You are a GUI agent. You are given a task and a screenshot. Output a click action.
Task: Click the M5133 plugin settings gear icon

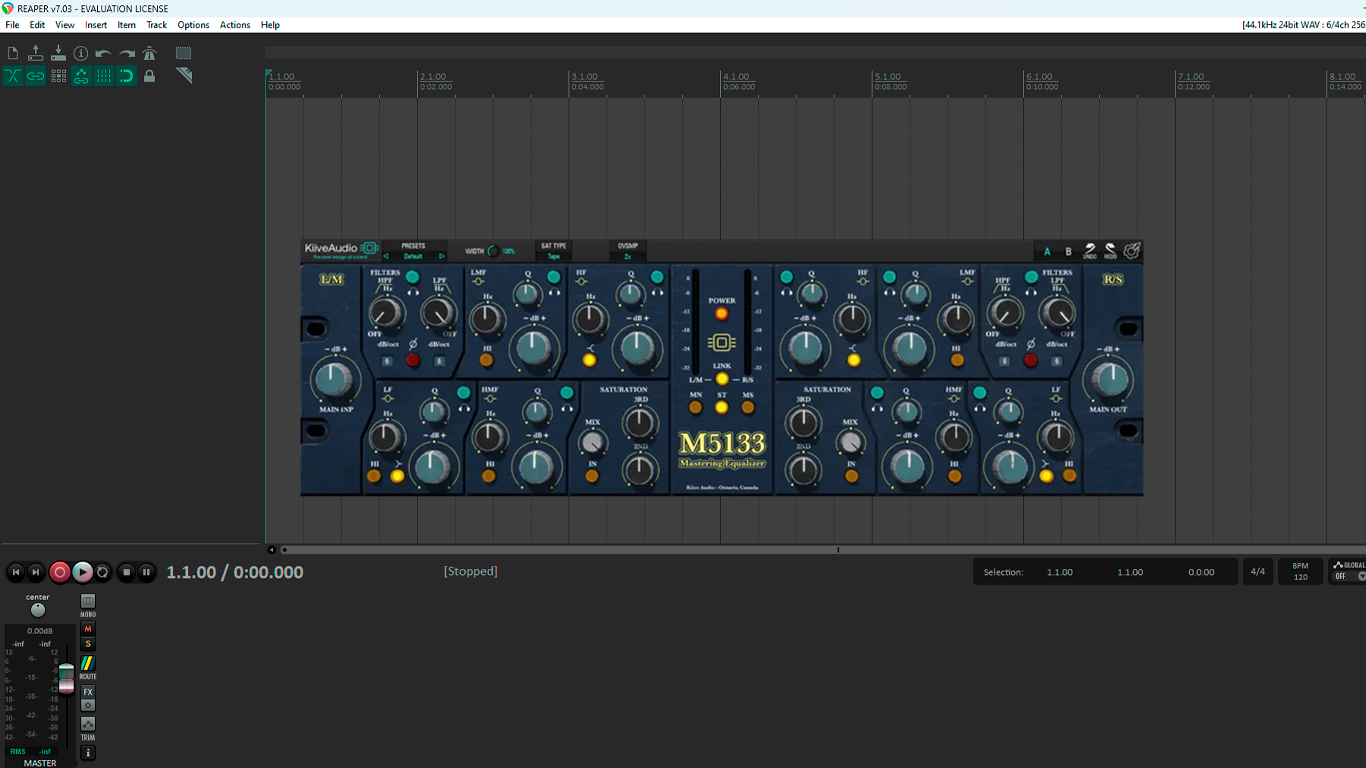[1132, 251]
